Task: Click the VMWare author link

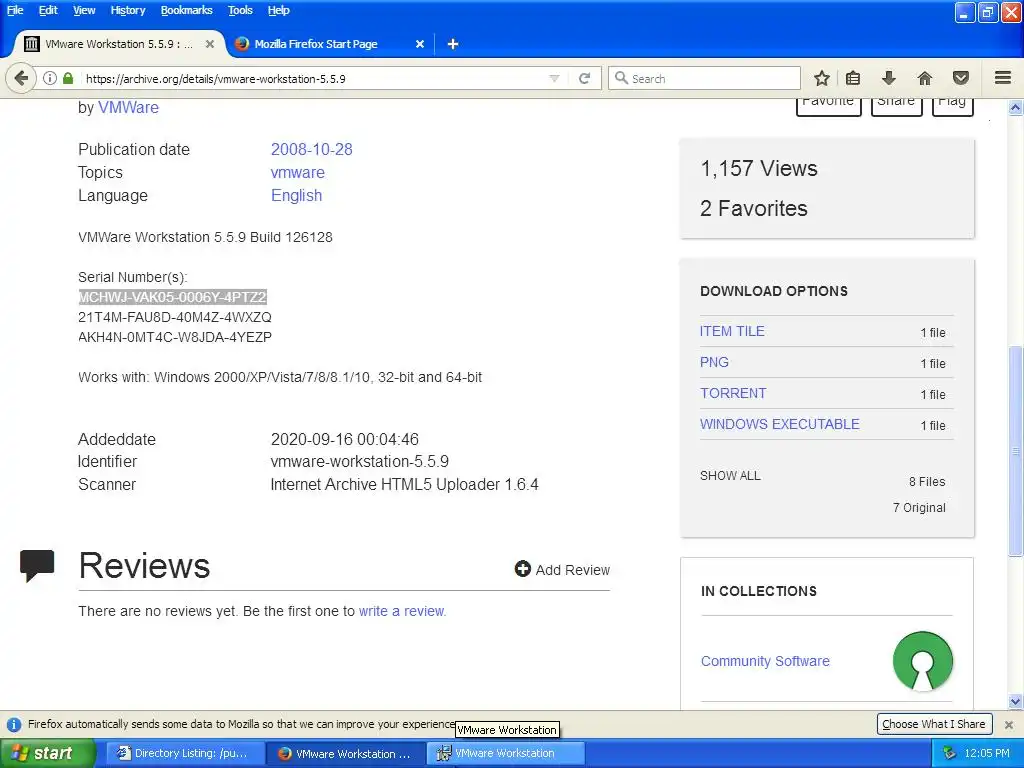Action: click(x=128, y=107)
